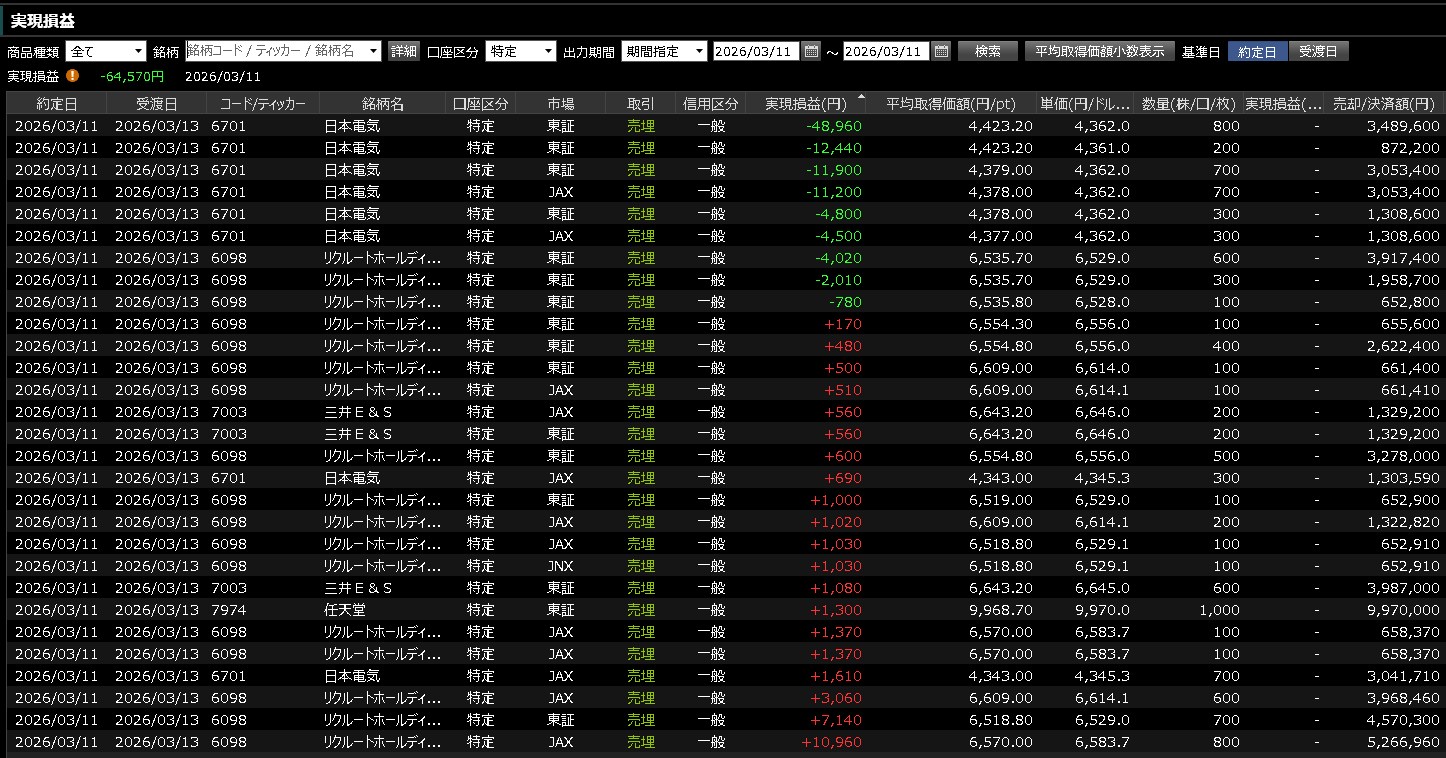Sort by the 数量(株/口/枚) column header

(x=1189, y=103)
